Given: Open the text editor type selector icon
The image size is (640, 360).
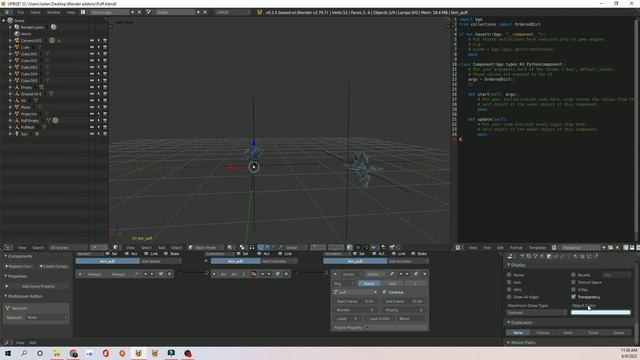Looking at the screenshot, I should point(458,247).
